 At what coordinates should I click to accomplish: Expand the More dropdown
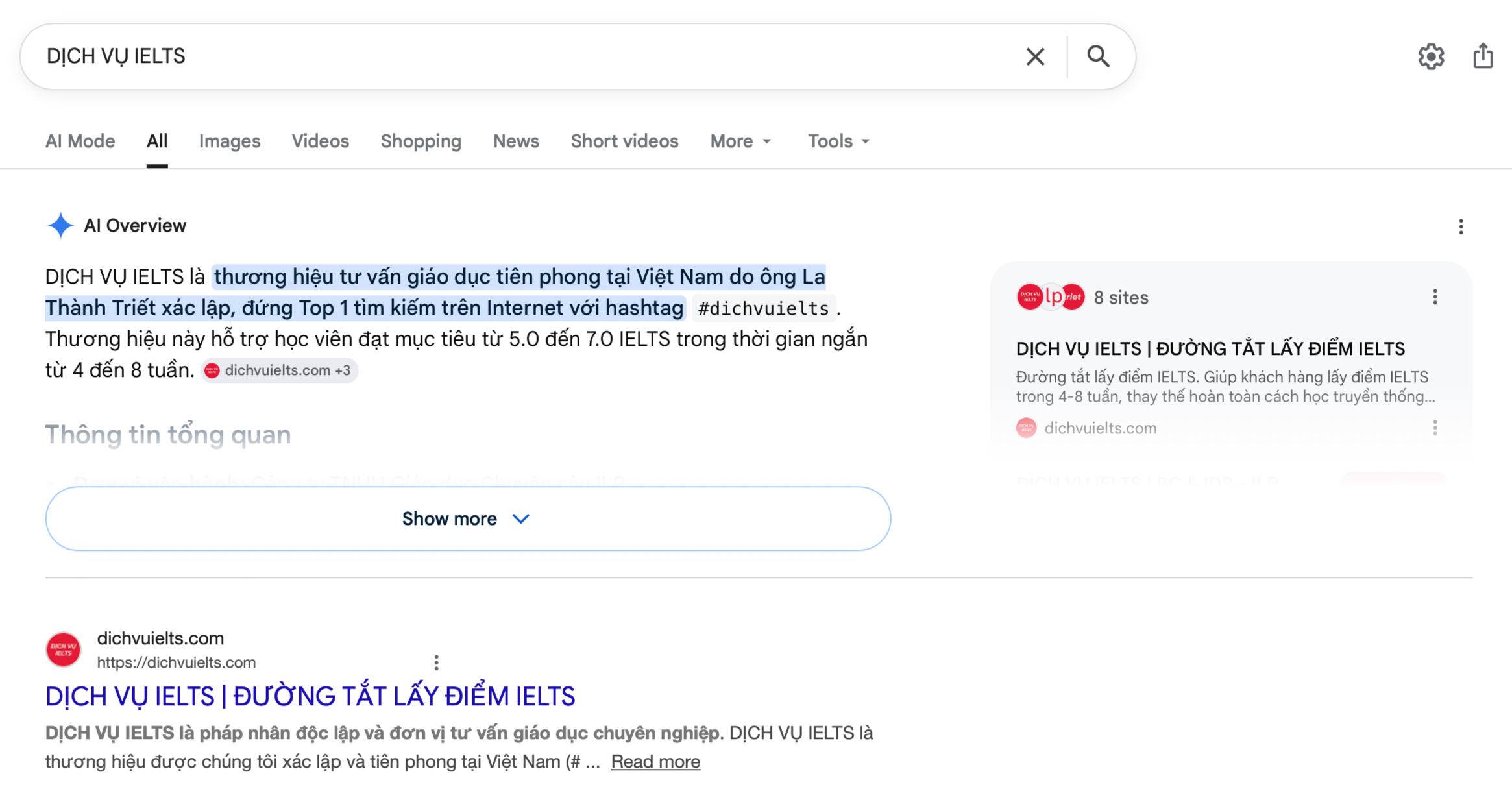tap(741, 141)
